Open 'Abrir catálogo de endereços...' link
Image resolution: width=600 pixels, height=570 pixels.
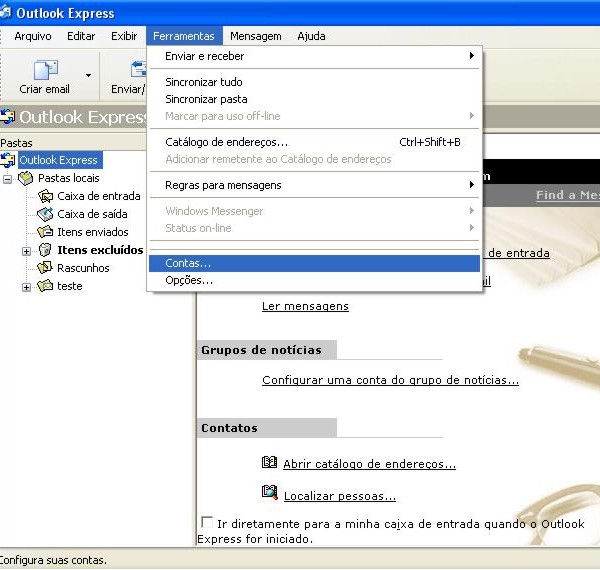tap(369, 464)
